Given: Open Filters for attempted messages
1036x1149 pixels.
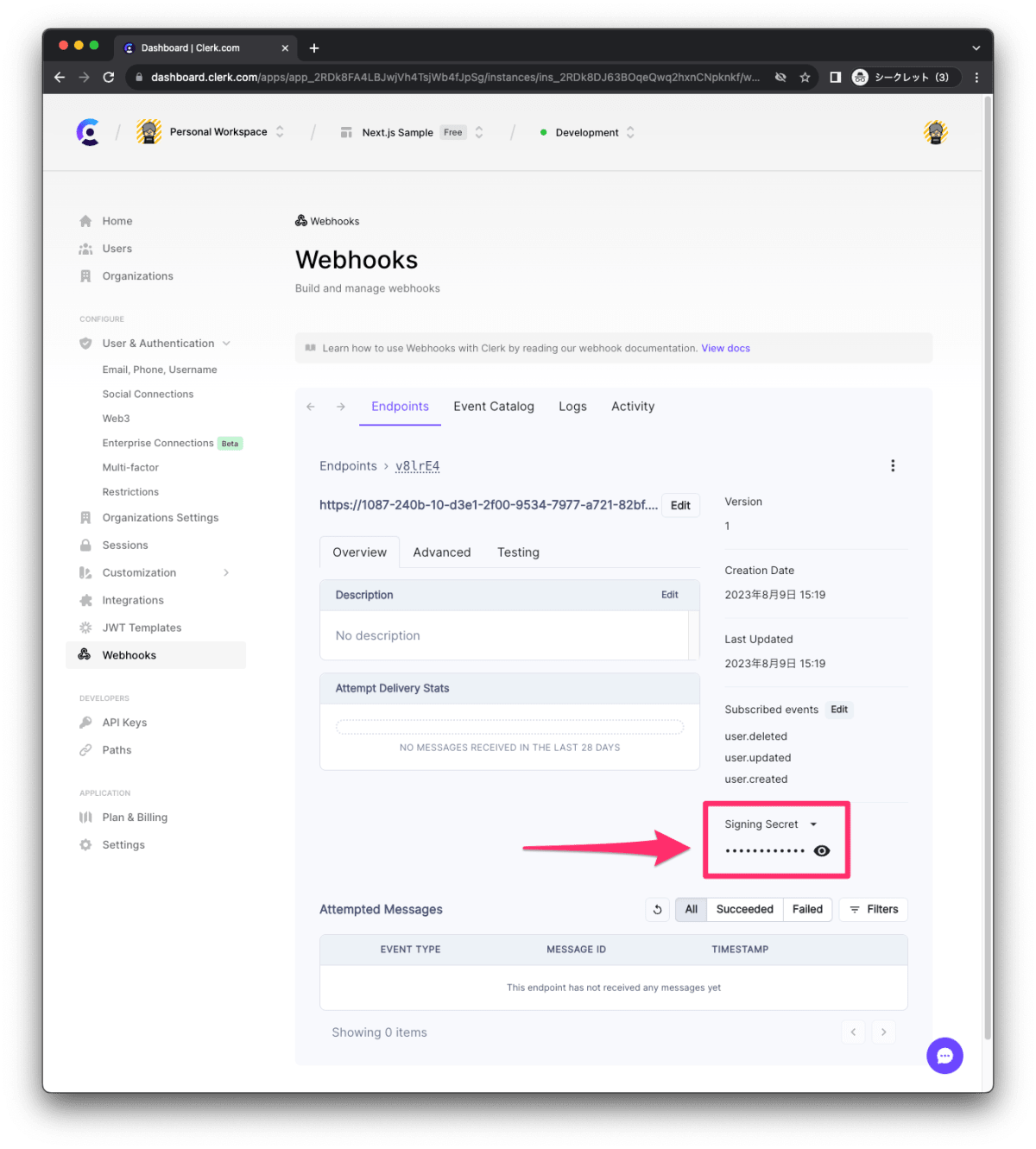Looking at the screenshot, I should pyautogui.click(x=874, y=909).
